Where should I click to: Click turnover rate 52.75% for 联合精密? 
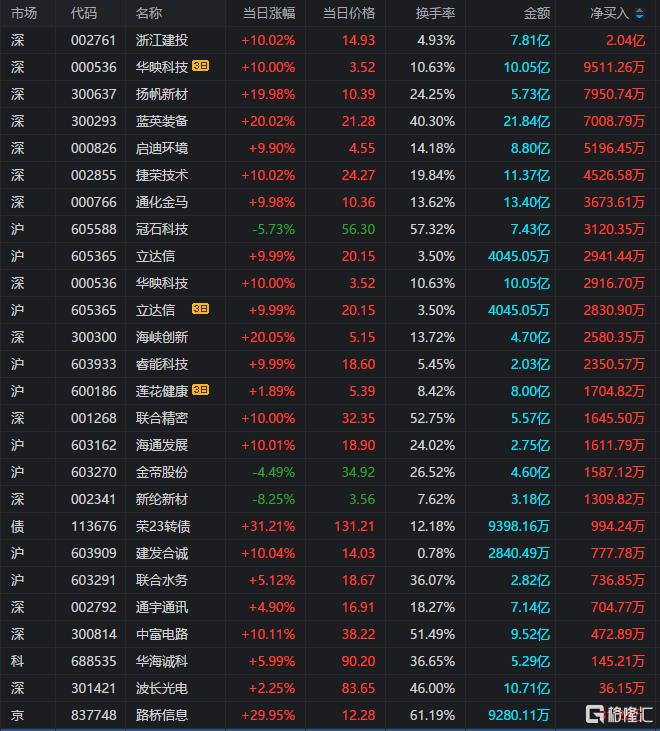[433, 419]
